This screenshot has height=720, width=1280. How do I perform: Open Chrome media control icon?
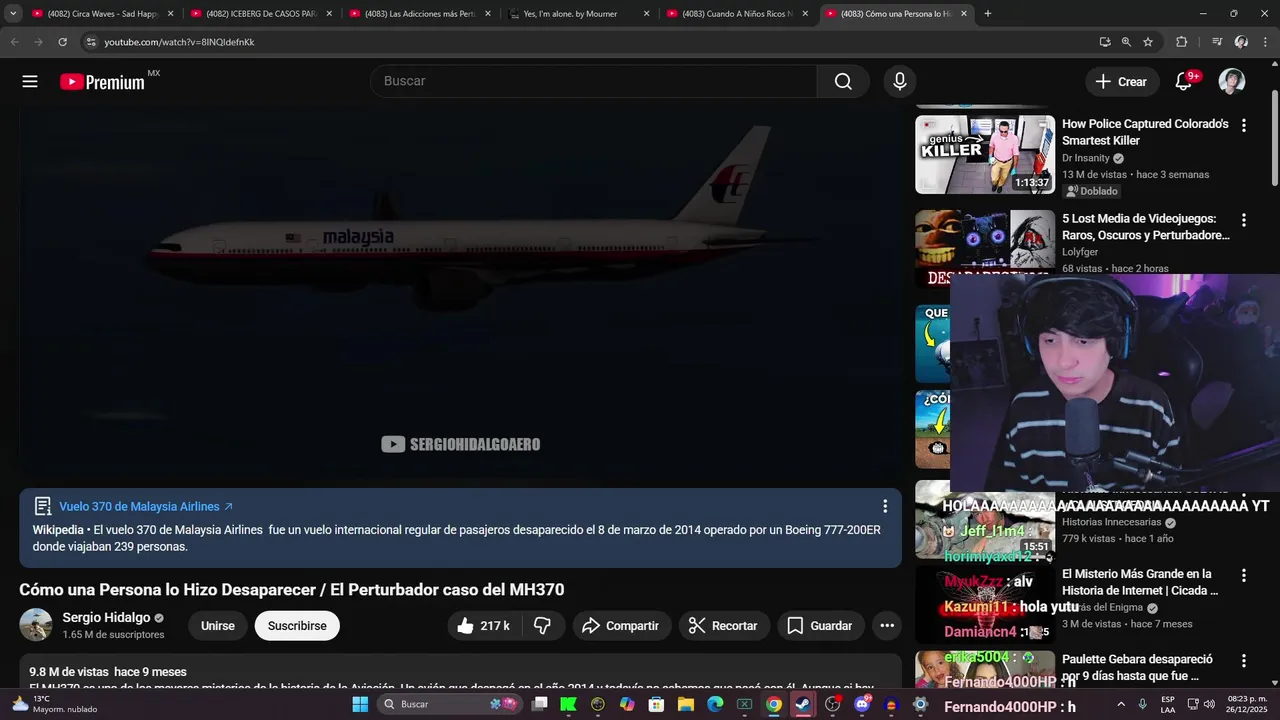point(1217,42)
